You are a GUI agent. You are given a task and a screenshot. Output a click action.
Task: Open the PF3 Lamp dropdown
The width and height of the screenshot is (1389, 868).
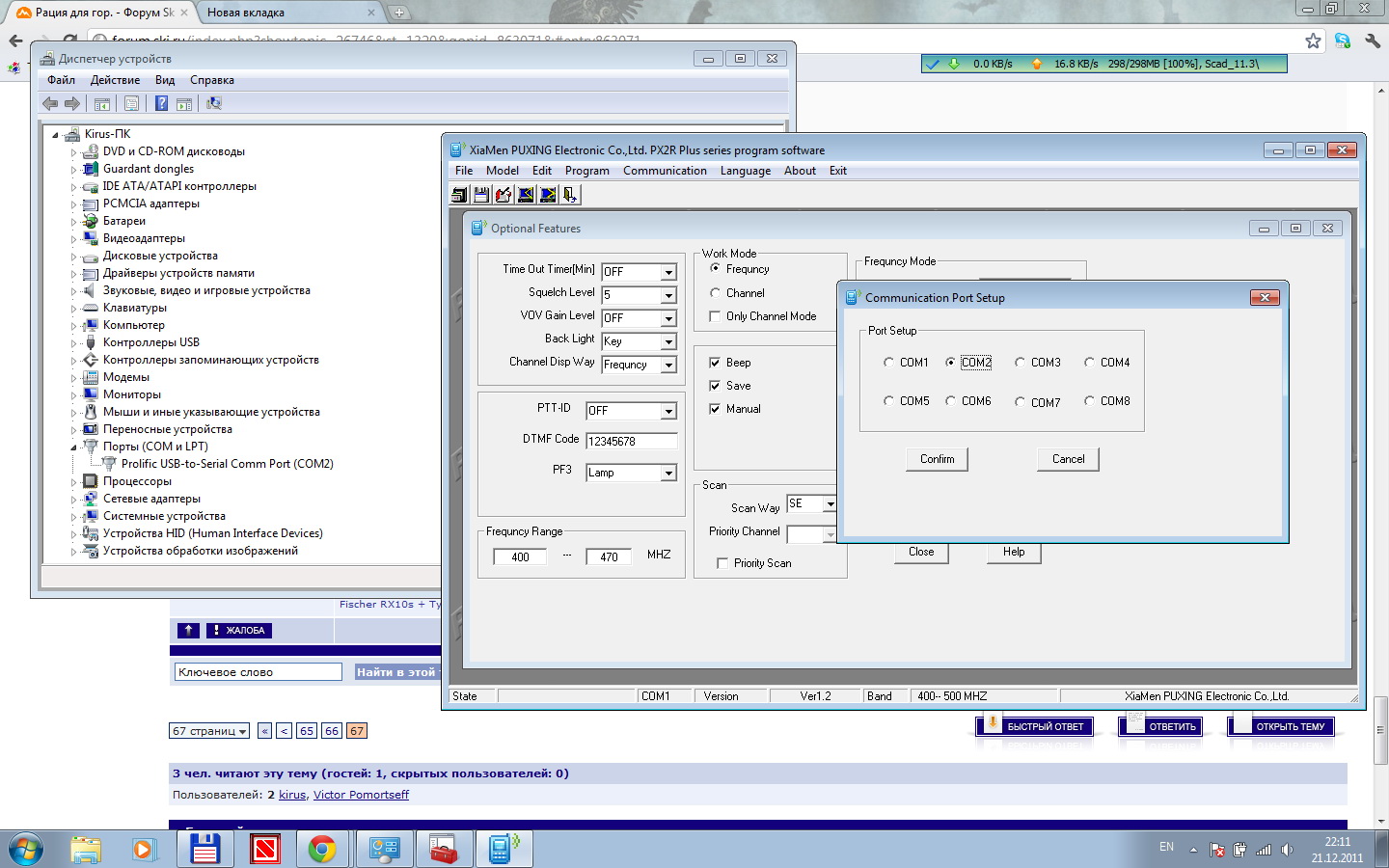(x=668, y=473)
